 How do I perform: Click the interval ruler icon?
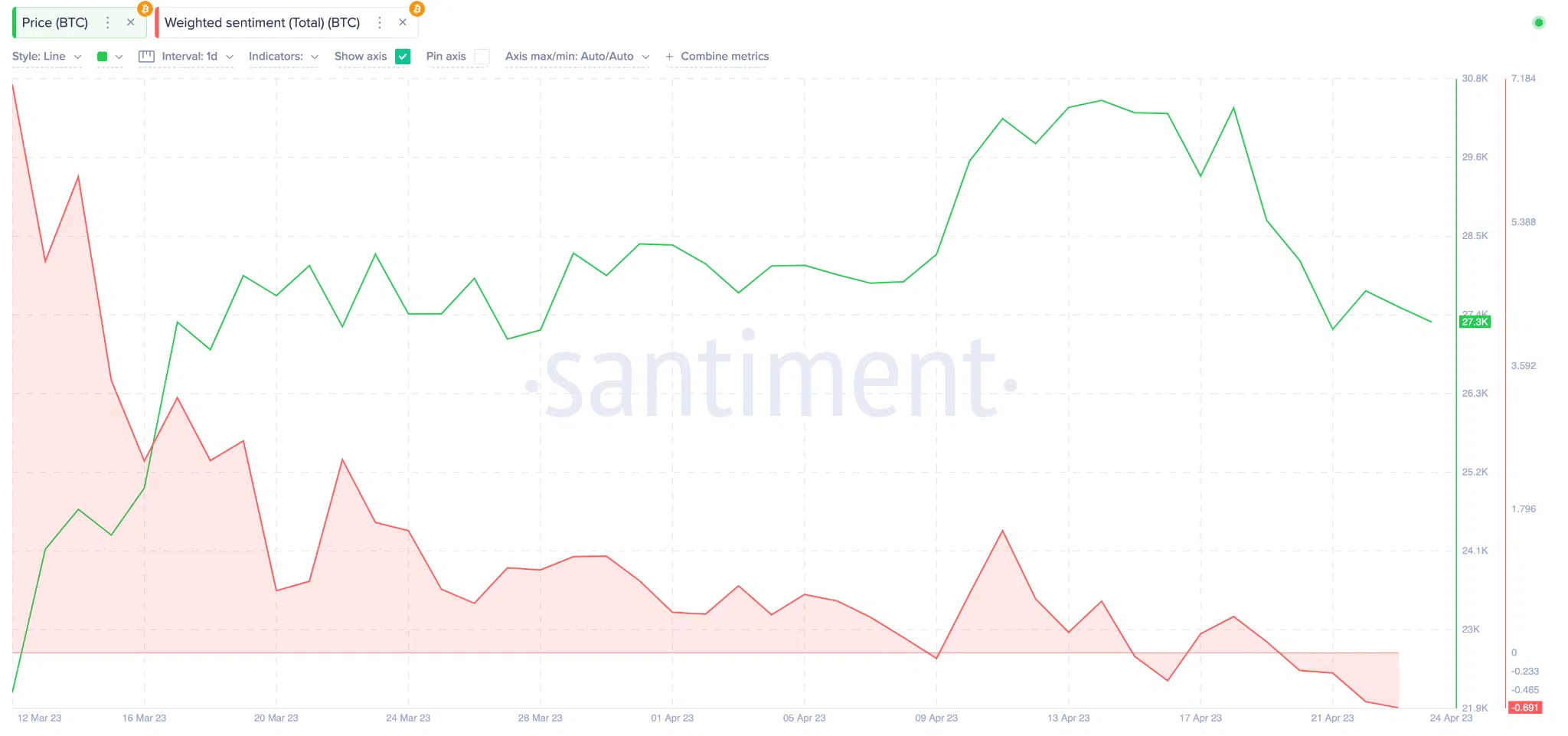(146, 57)
